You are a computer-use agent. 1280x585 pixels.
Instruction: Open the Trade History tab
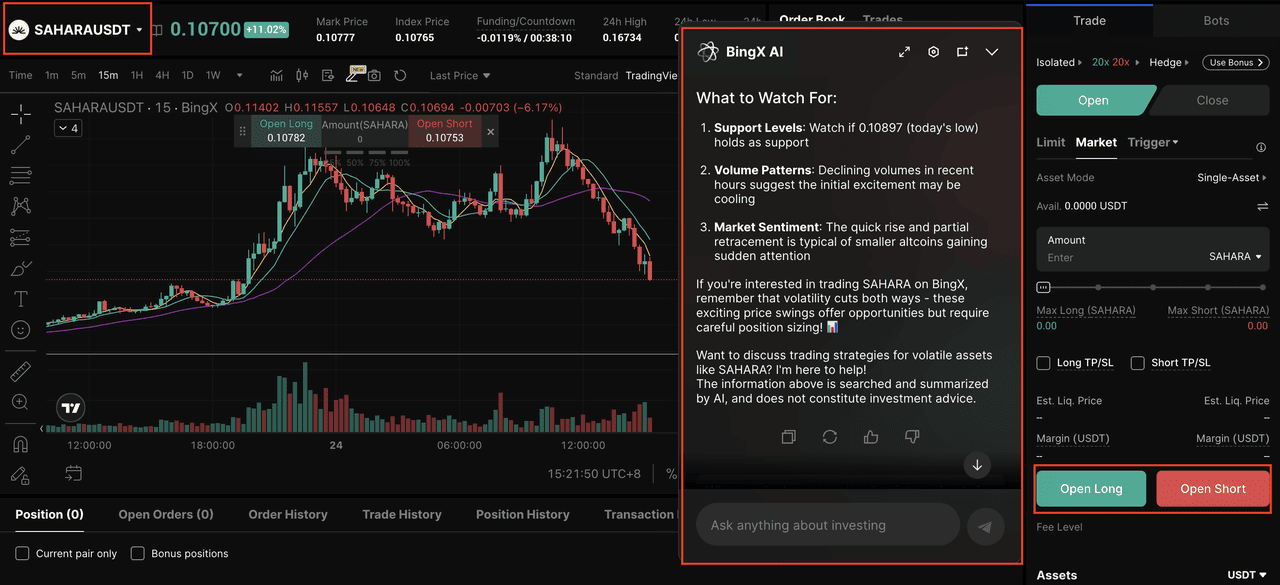click(x=402, y=515)
